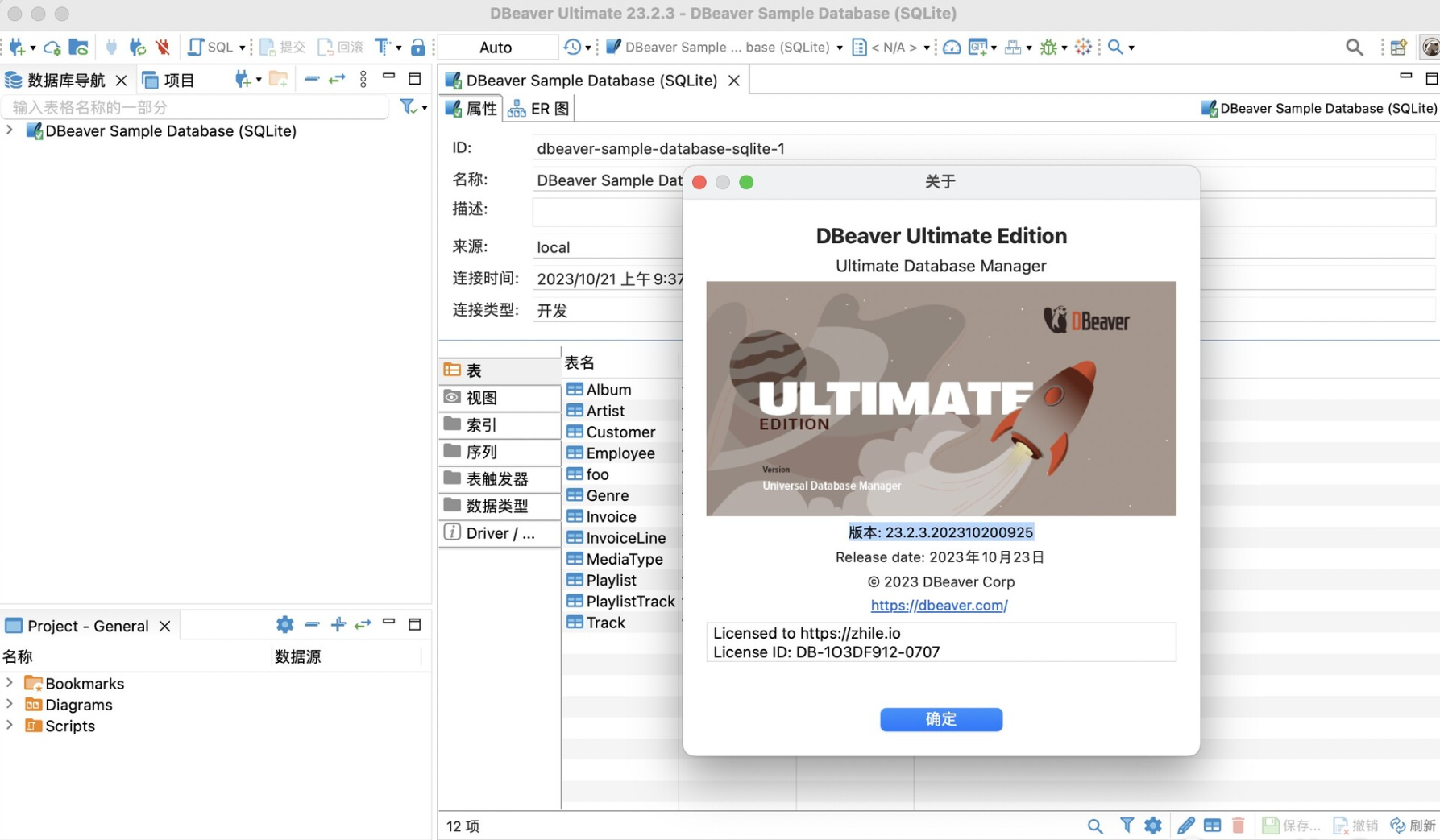The width and height of the screenshot is (1440, 840).
Task: Click the green bug debug icon
Action: (x=1048, y=47)
